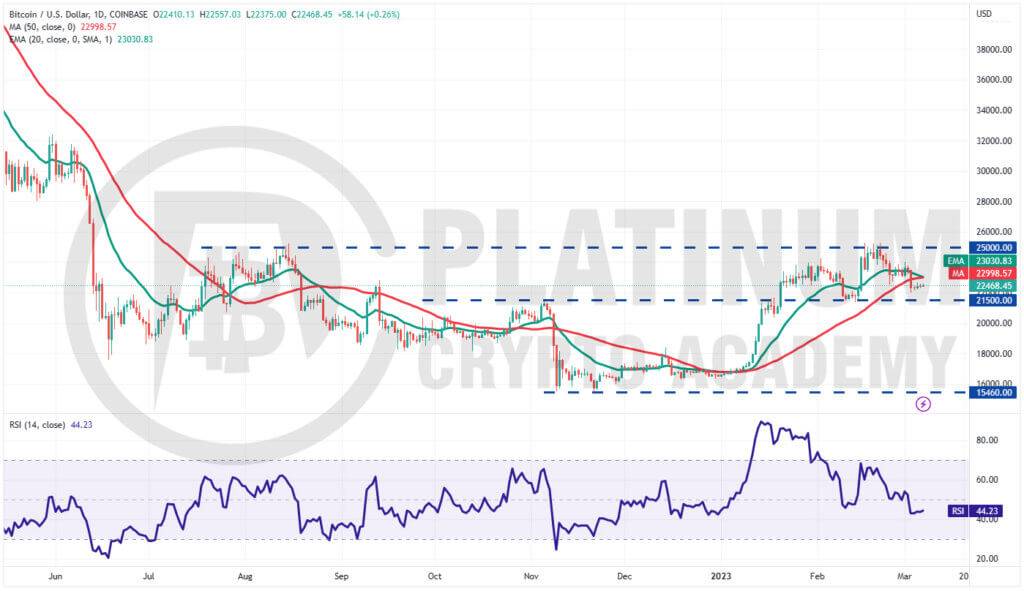Click the 25000.00 price level label
The image size is (1024, 591).
click(x=993, y=248)
